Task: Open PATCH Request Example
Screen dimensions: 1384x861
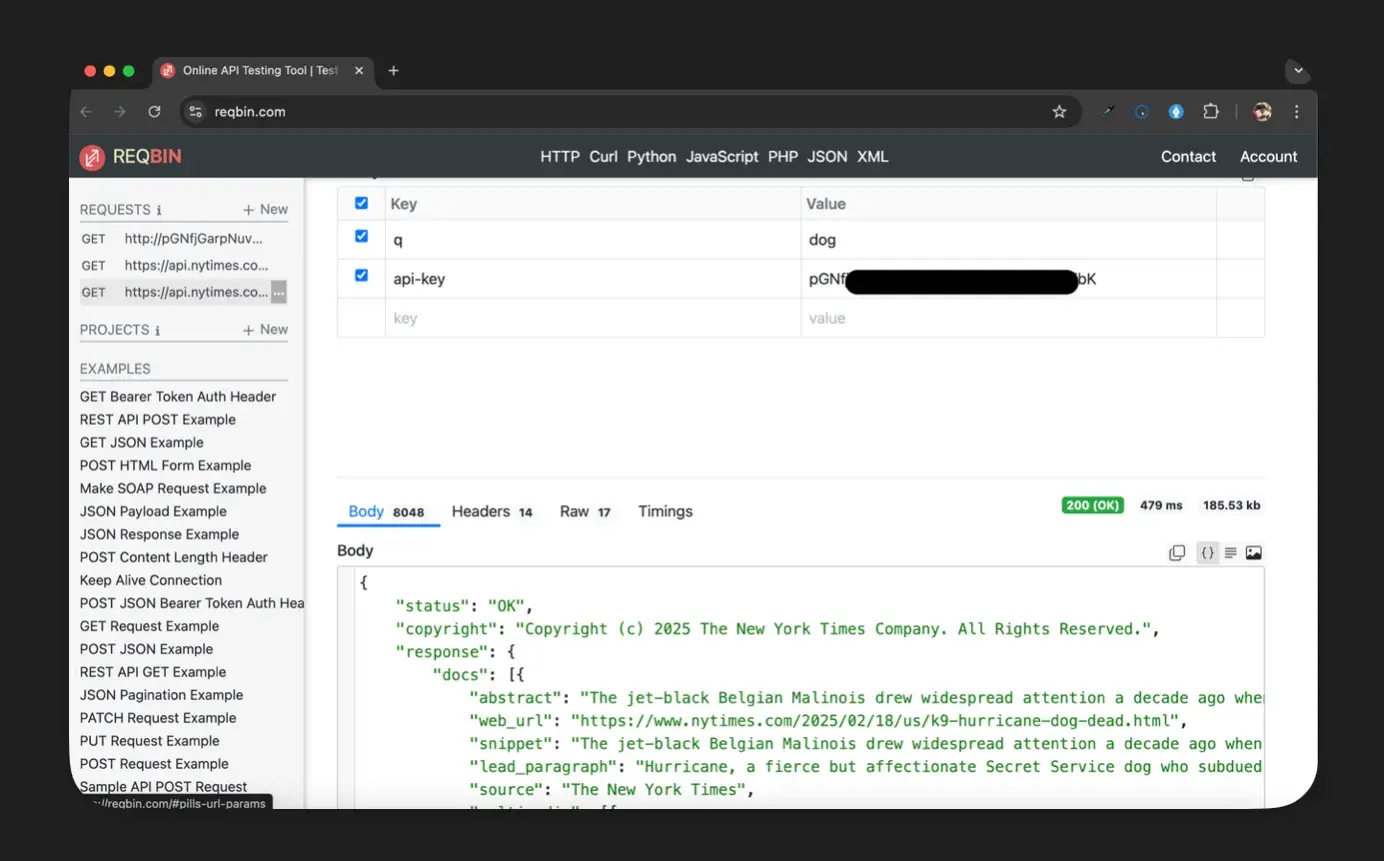Action: point(158,719)
